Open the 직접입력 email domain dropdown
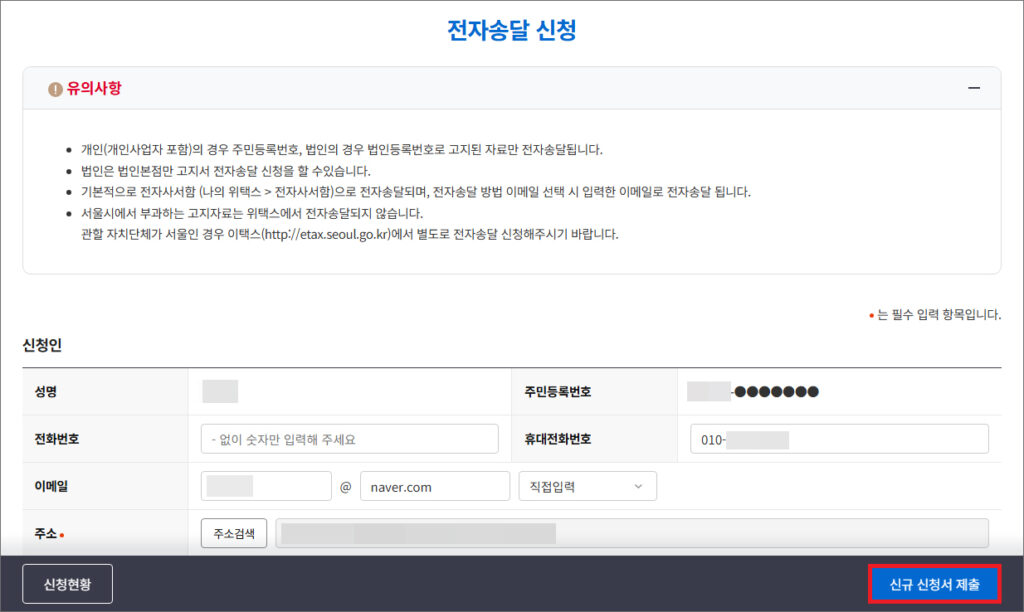The height and width of the screenshot is (612, 1024). (x=586, y=487)
